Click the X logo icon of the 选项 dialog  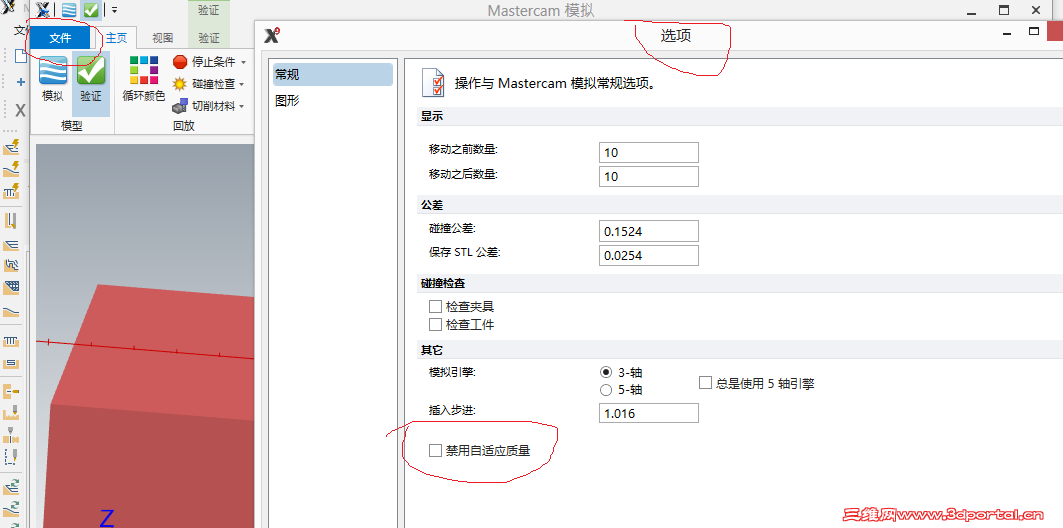pos(272,35)
